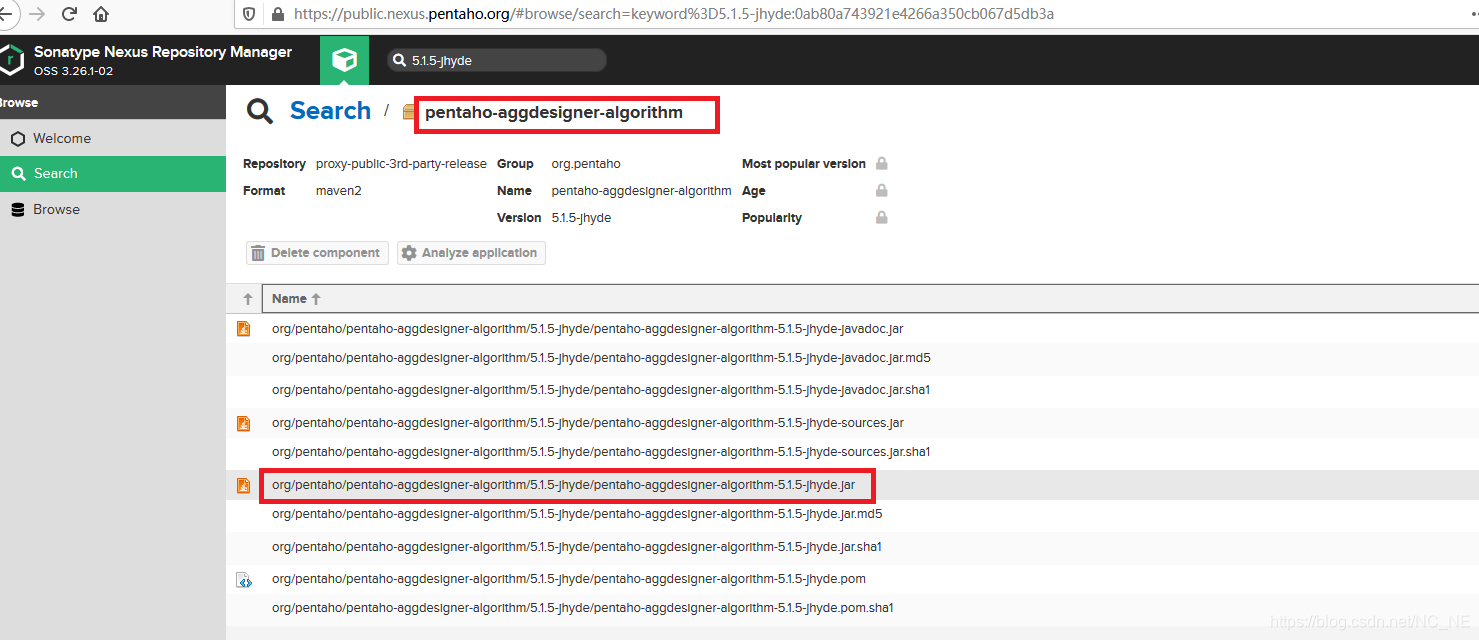This screenshot has width=1479, height=640.
Task: Click the Sonatype Nexus logo
Action: [11, 60]
